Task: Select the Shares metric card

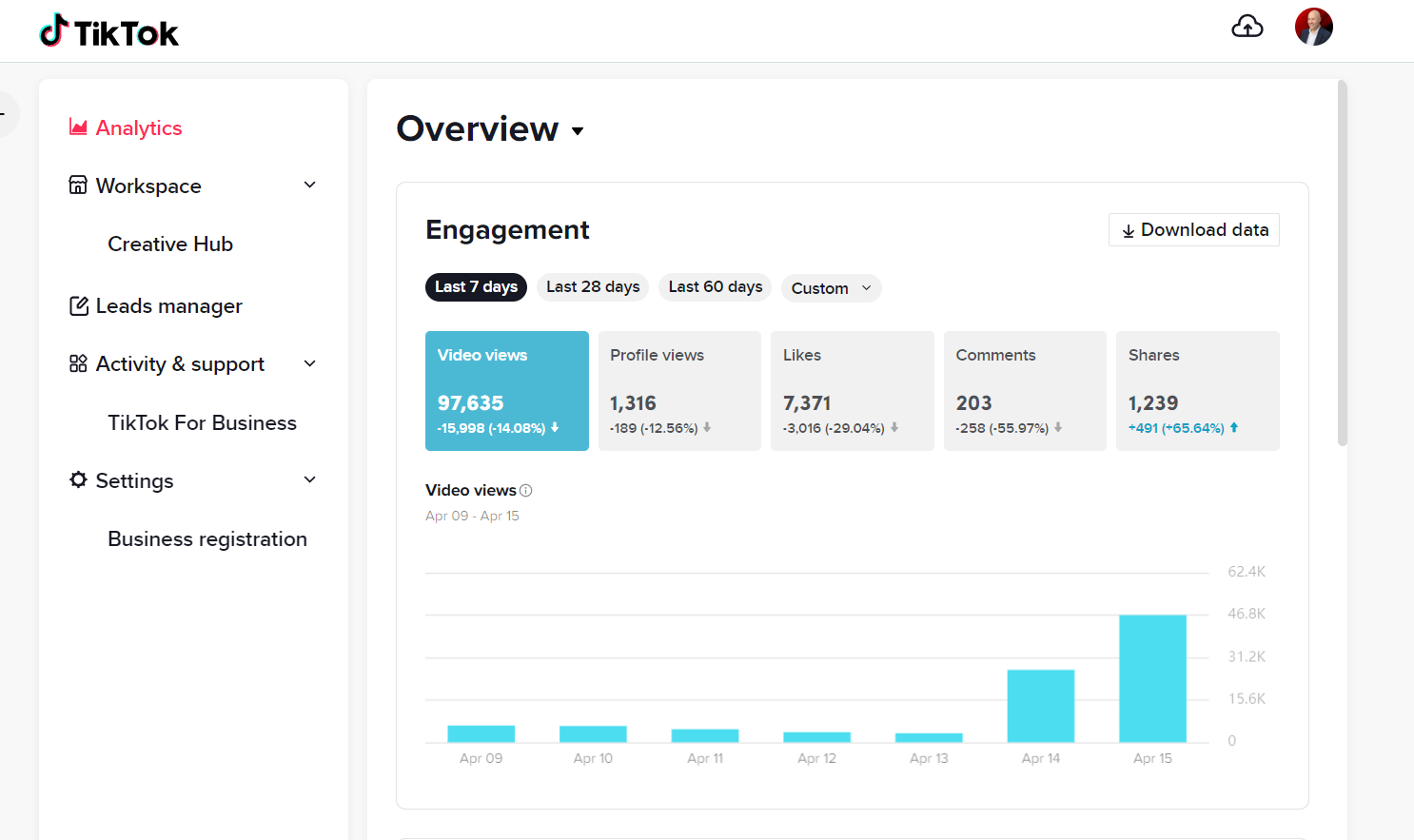Action: click(1198, 391)
